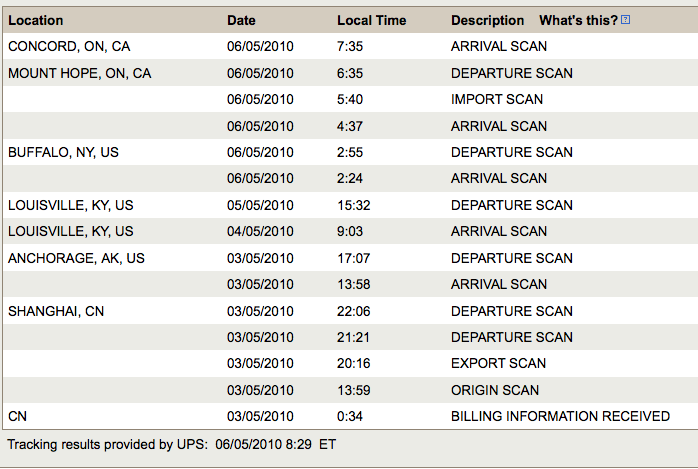The image size is (698, 469).
Task: Select the EXPORT SCAN description
Action: click(x=499, y=363)
